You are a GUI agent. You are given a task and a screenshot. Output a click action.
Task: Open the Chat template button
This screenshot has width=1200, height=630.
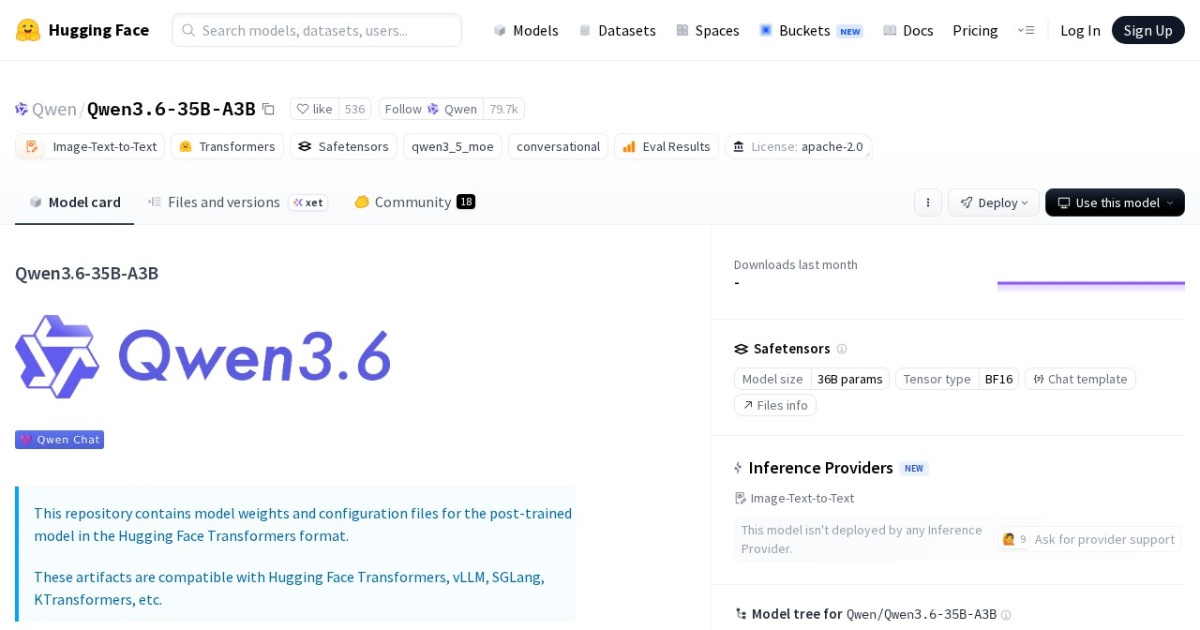[x=1080, y=379]
